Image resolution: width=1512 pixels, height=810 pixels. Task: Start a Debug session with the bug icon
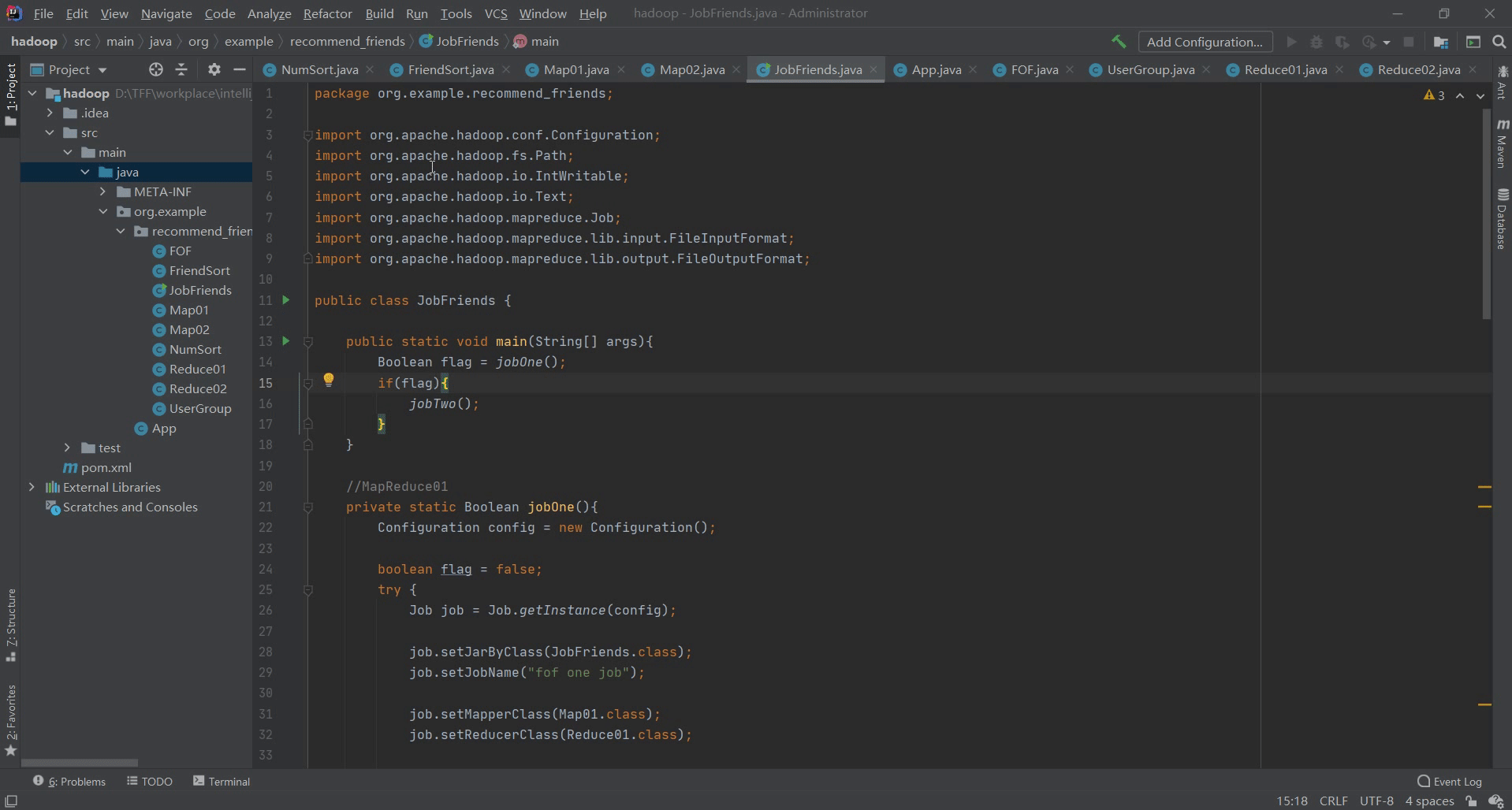pyautogui.click(x=1316, y=42)
